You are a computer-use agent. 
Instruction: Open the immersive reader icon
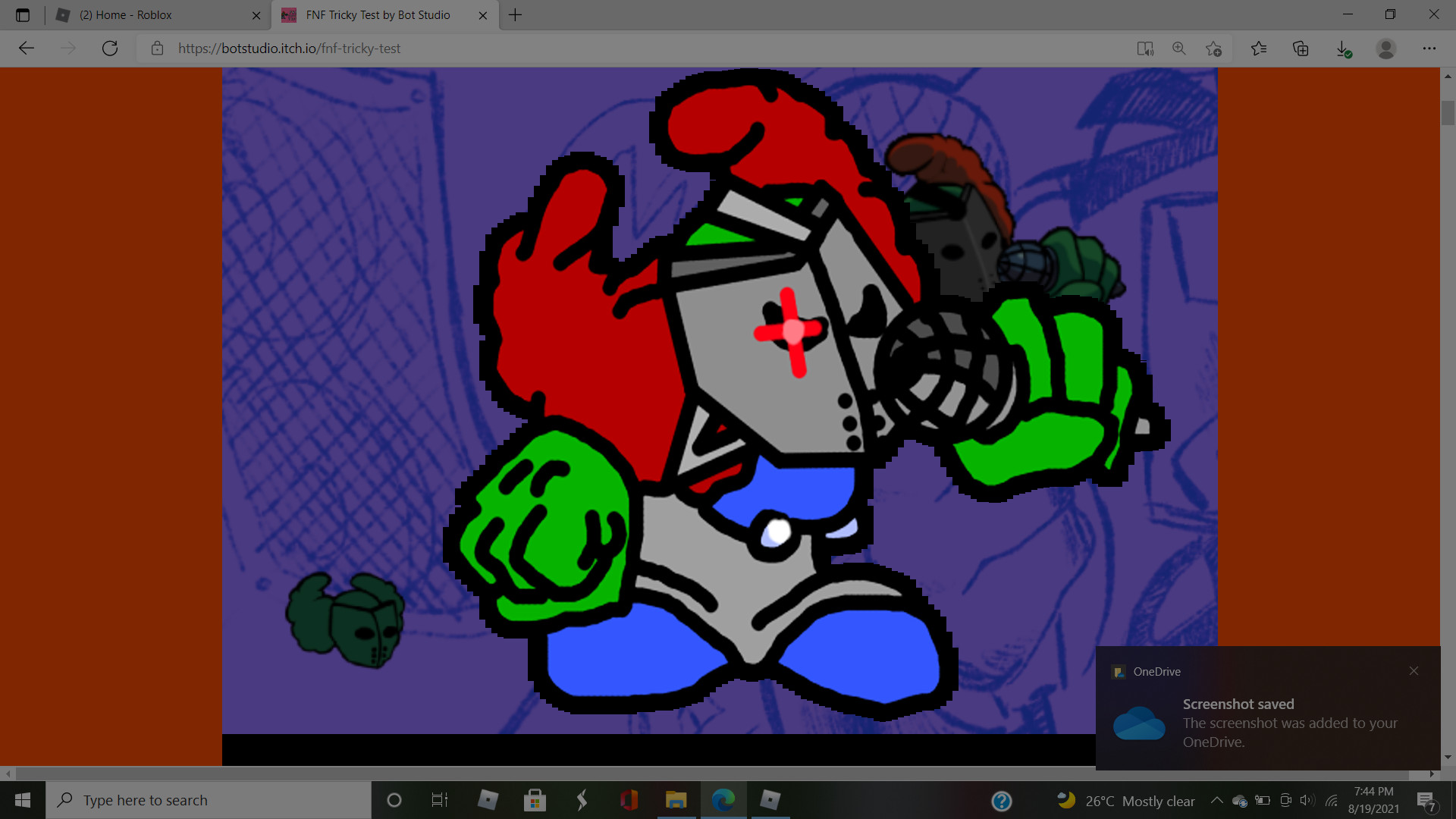click(1145, 49)
